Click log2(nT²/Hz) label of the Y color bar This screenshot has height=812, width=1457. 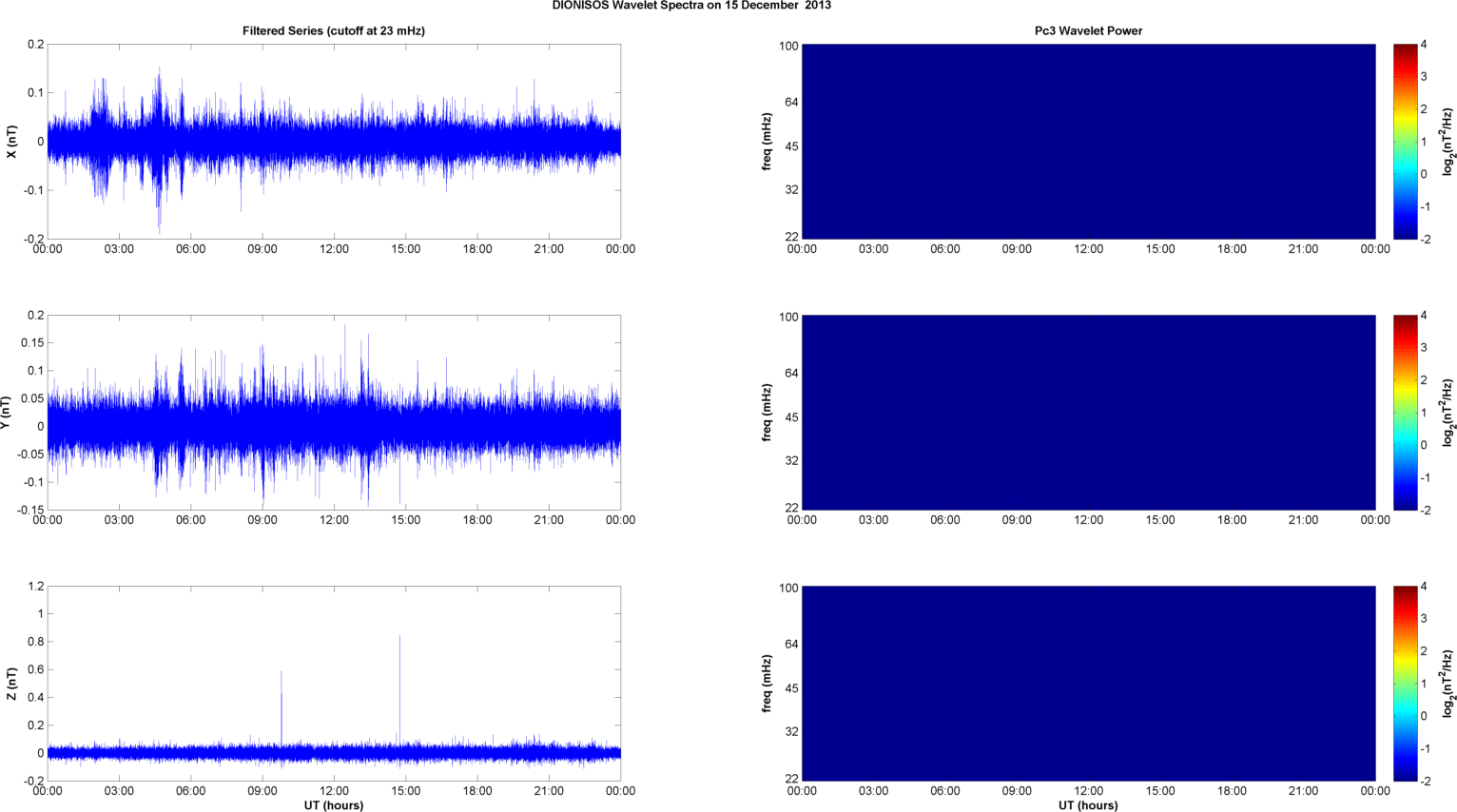1448,413
